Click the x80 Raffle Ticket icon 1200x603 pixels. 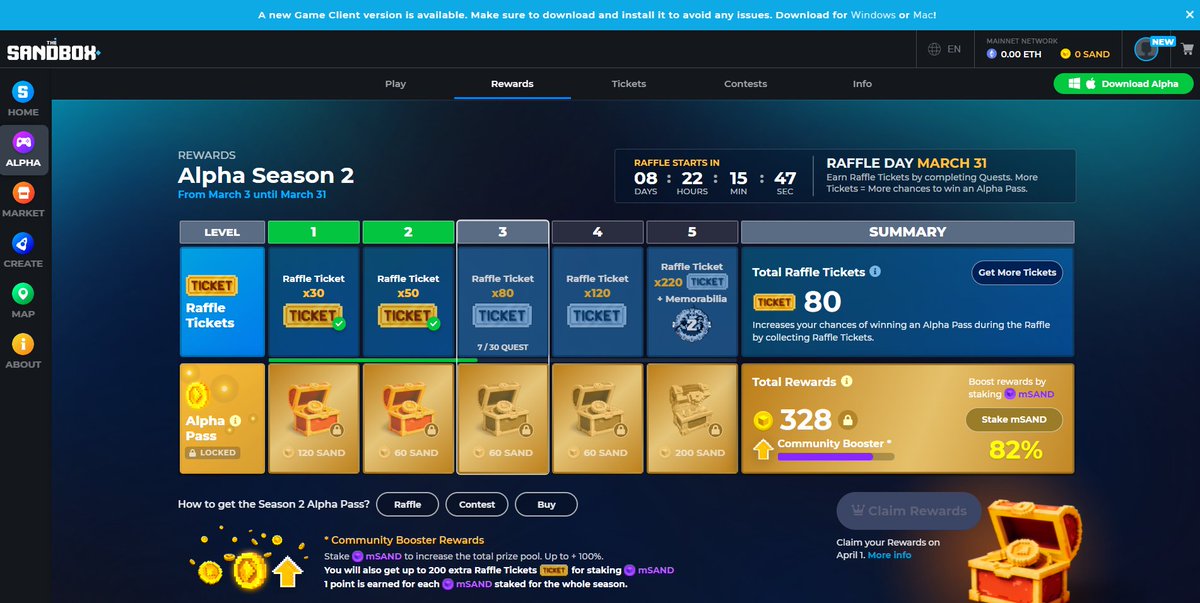click(x=502, y=315)
